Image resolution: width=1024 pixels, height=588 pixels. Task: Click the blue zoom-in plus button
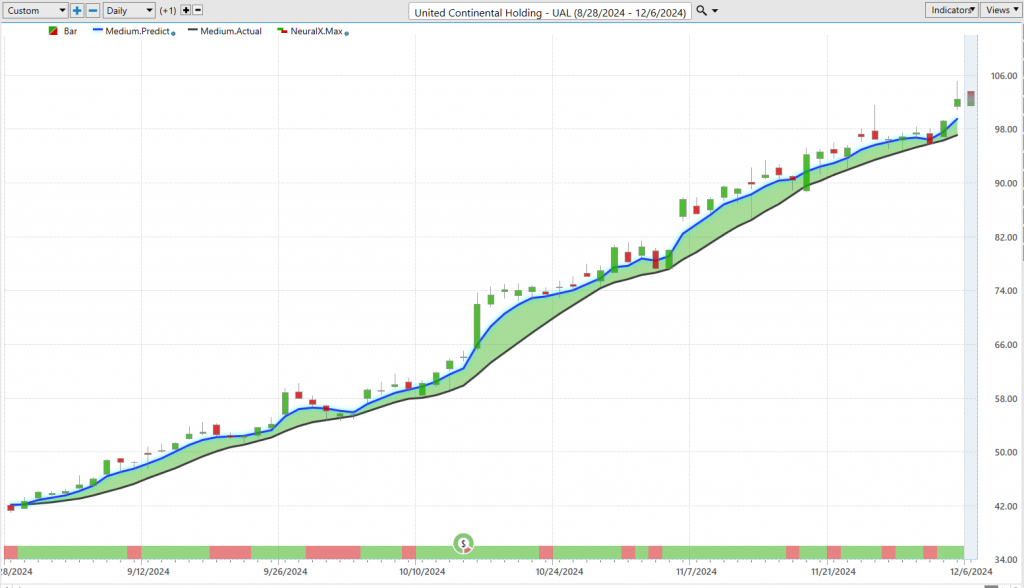[77, 10]
